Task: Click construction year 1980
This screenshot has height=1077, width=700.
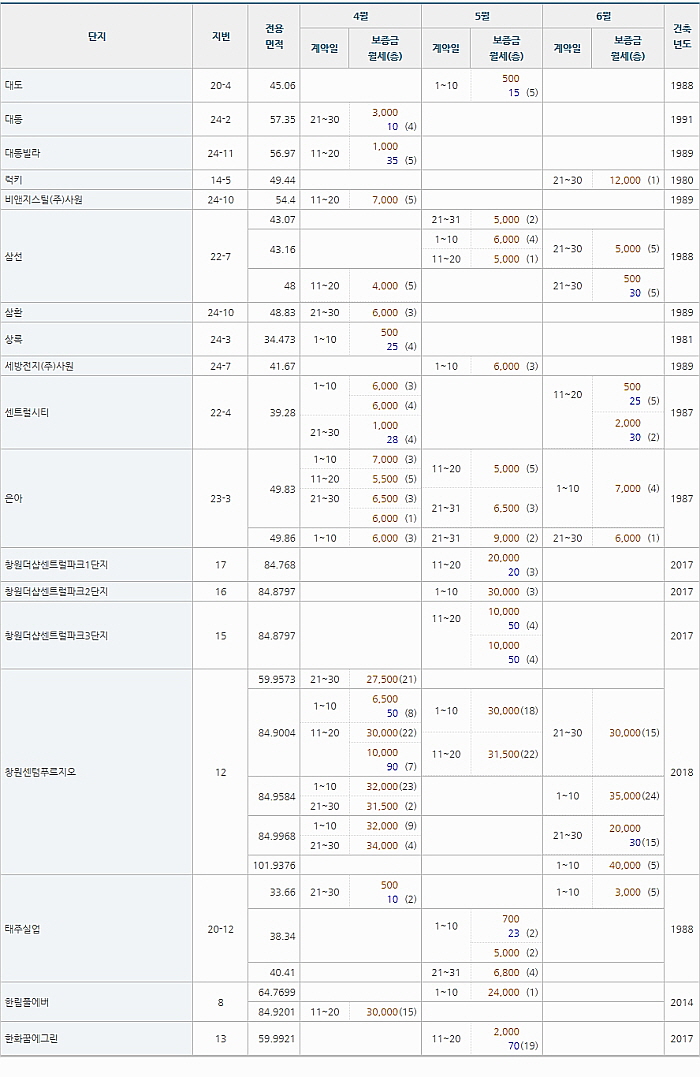Action: point(681,180)
